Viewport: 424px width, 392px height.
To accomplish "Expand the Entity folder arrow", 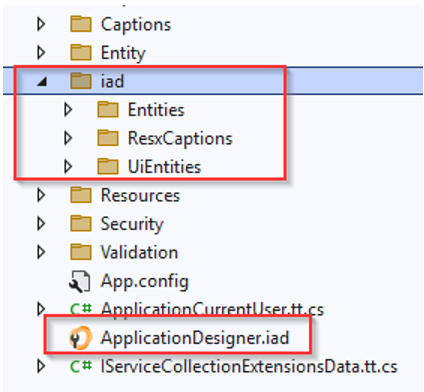I will coord(41,52).
